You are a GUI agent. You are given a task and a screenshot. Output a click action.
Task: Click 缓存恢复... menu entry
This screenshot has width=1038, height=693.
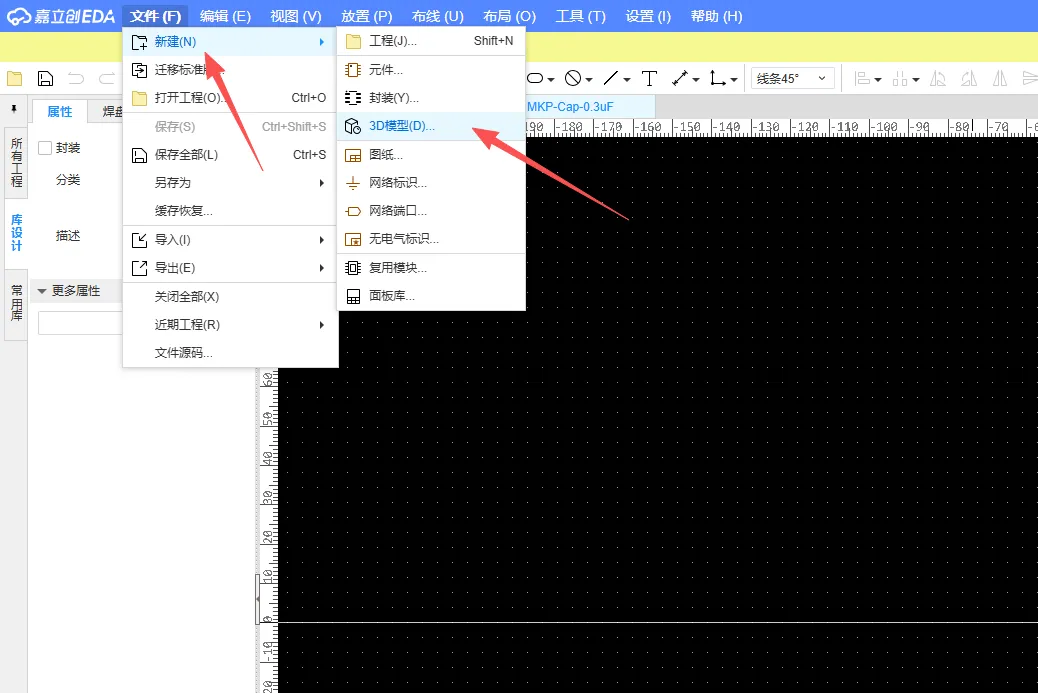pyautogui.click(x=230, y=211)
